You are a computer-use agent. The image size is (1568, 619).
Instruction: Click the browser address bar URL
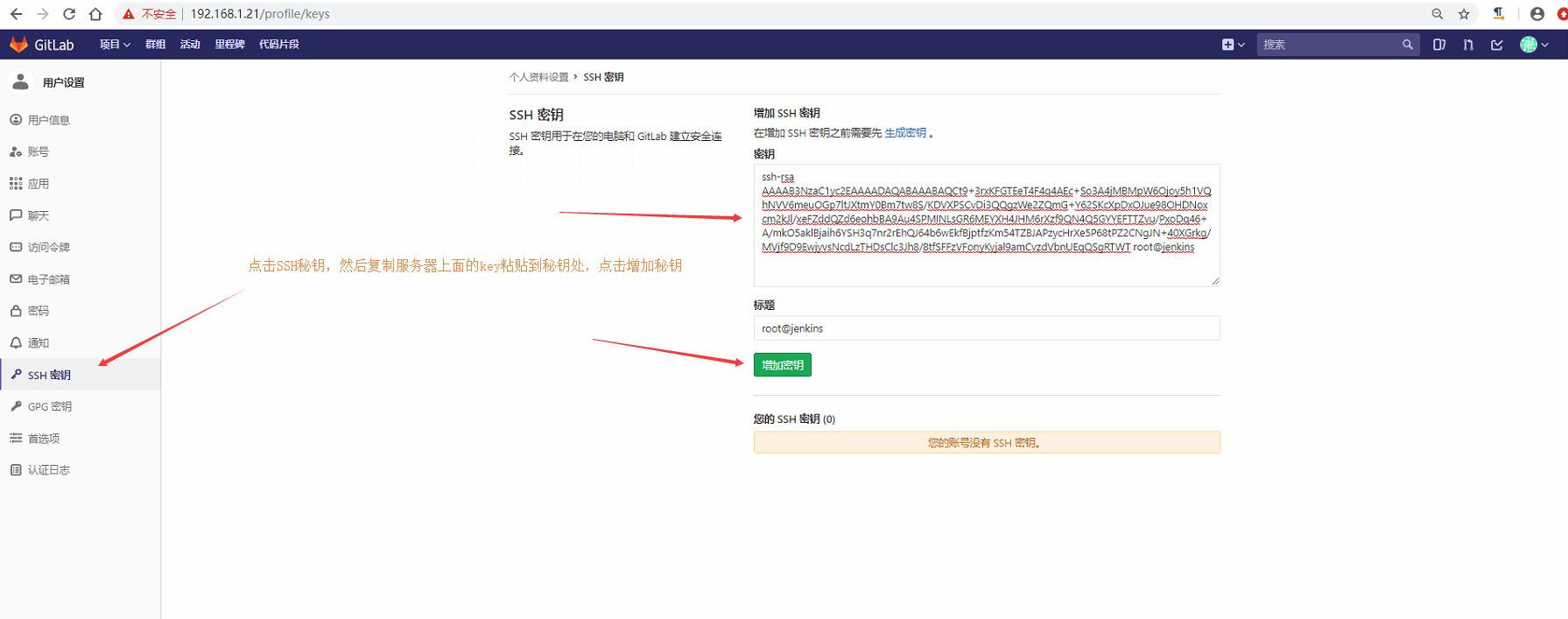pos(260,14)
